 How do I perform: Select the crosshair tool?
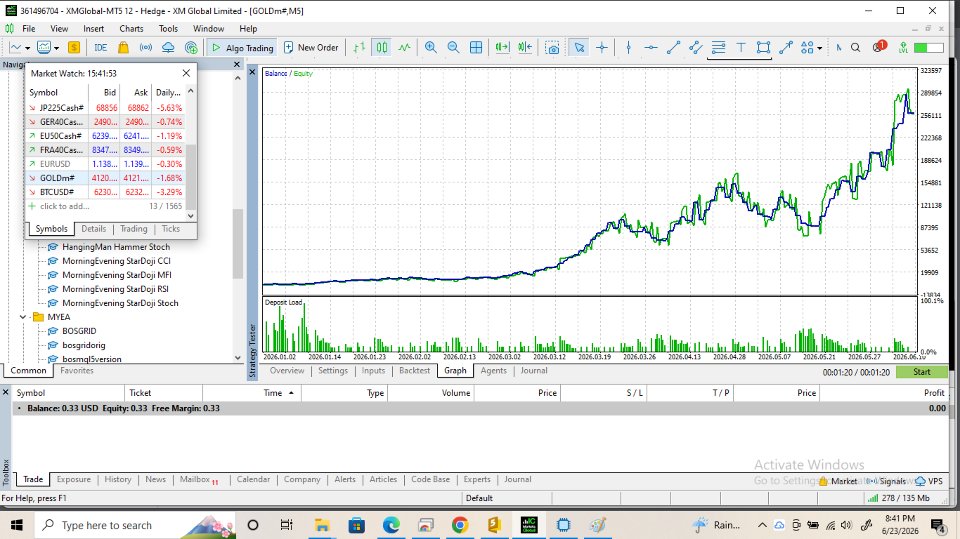point(602,47)
